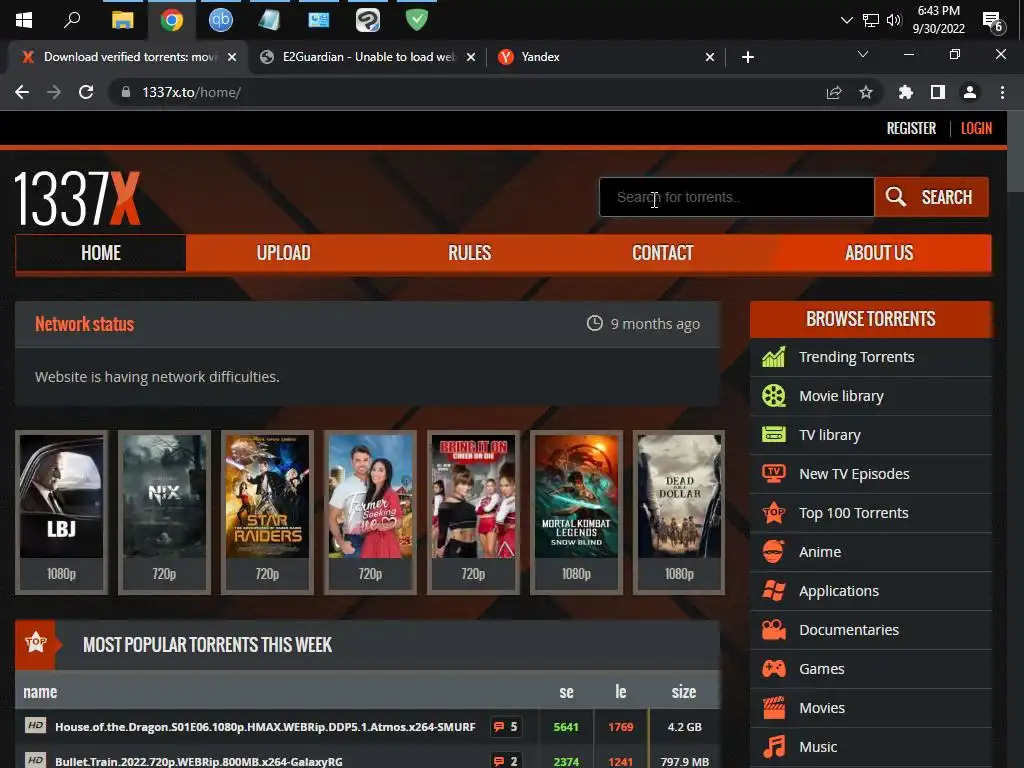
Task: Bookmark this page with the star icon
Action: tap(866, 93)
